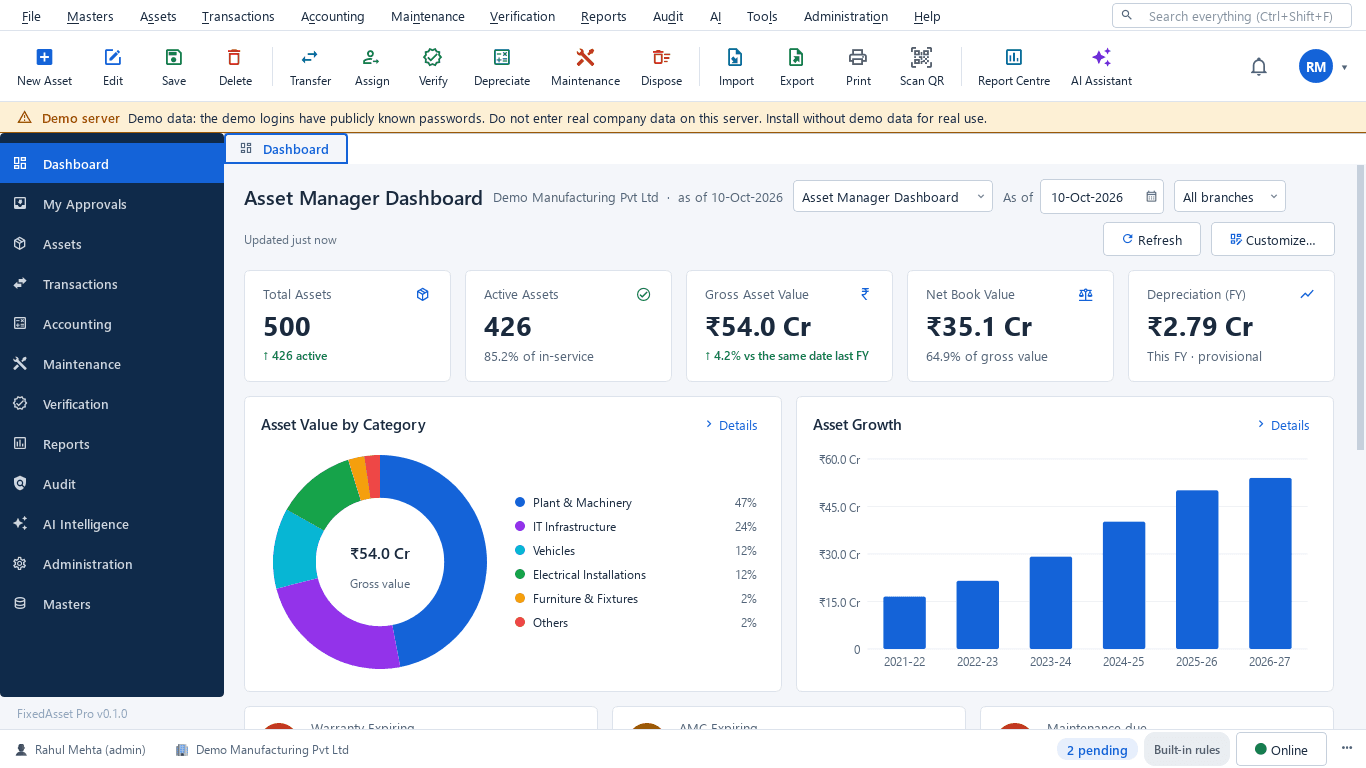Viewport: 1366px width, 768px height.
Task: Open Assets in the sidebar
Action: tap(112, 244)
